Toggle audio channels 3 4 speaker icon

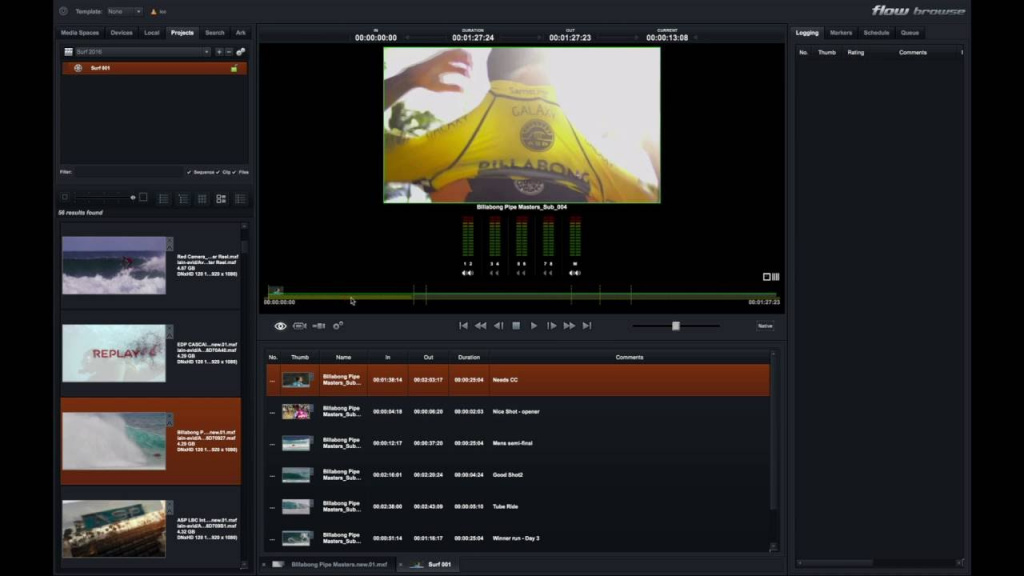(494, 273)
